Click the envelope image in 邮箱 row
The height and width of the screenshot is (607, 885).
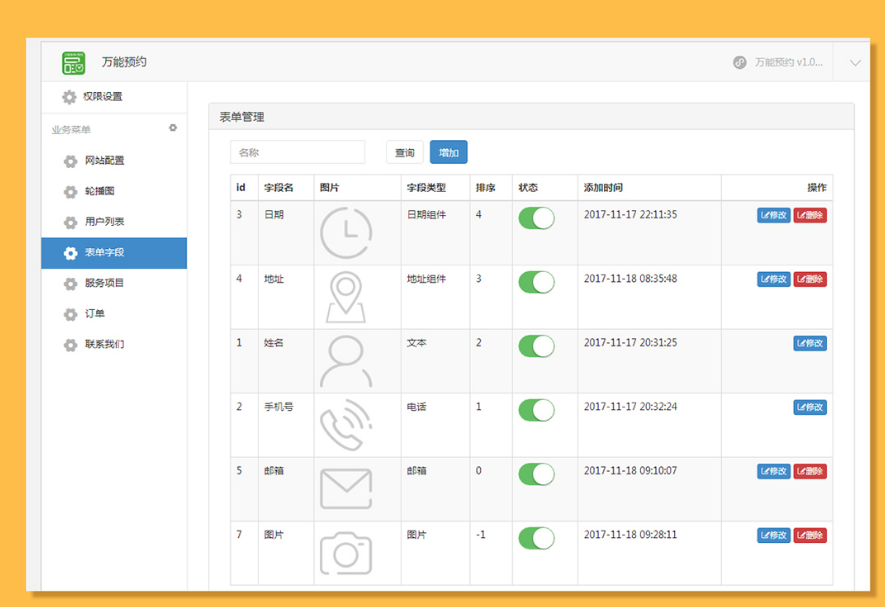(x=346, y=489)
